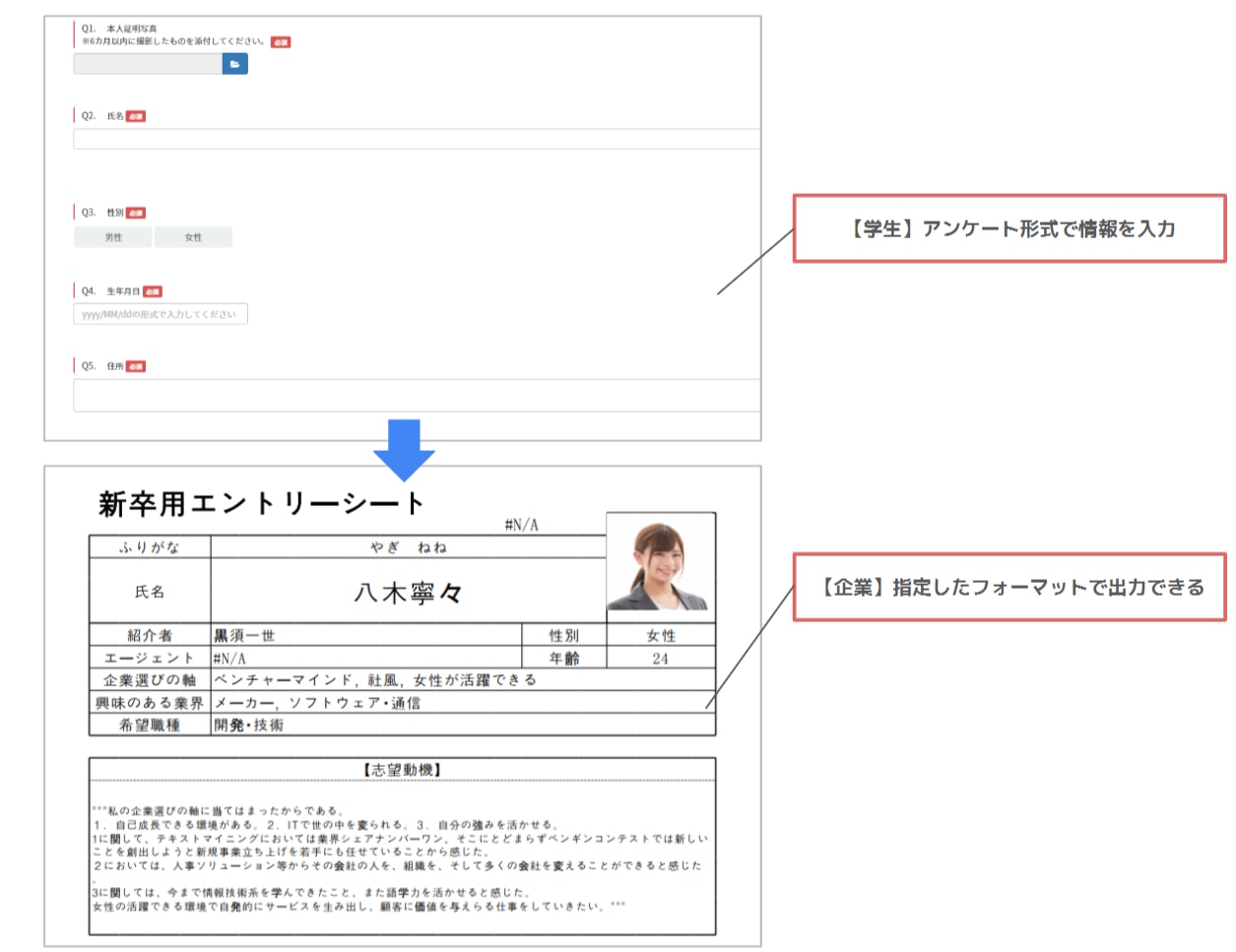Click the red 必須 badge beside Q4 生年月日

pyautogui.click(x=153, y=291)
